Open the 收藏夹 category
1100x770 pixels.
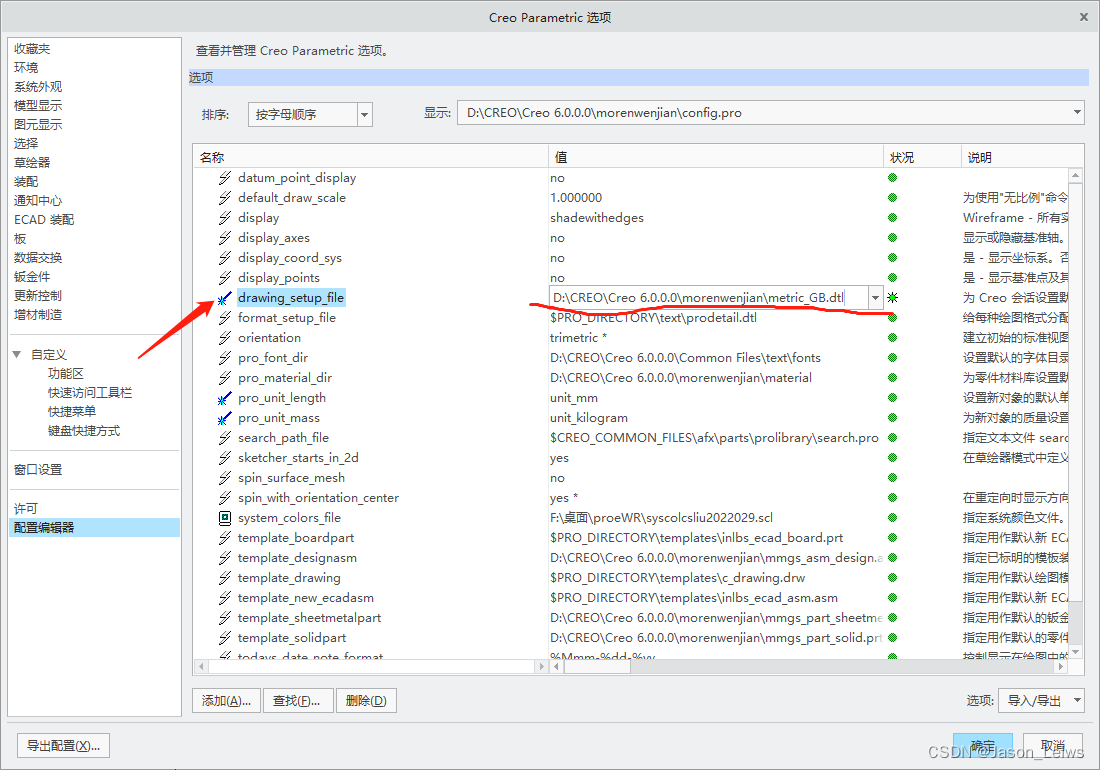32,49
